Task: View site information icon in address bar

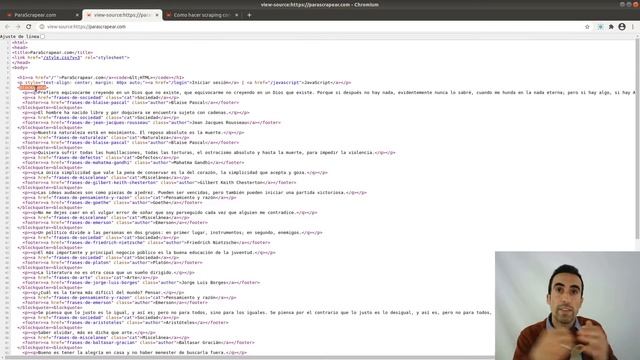Action: click(42, 27)
